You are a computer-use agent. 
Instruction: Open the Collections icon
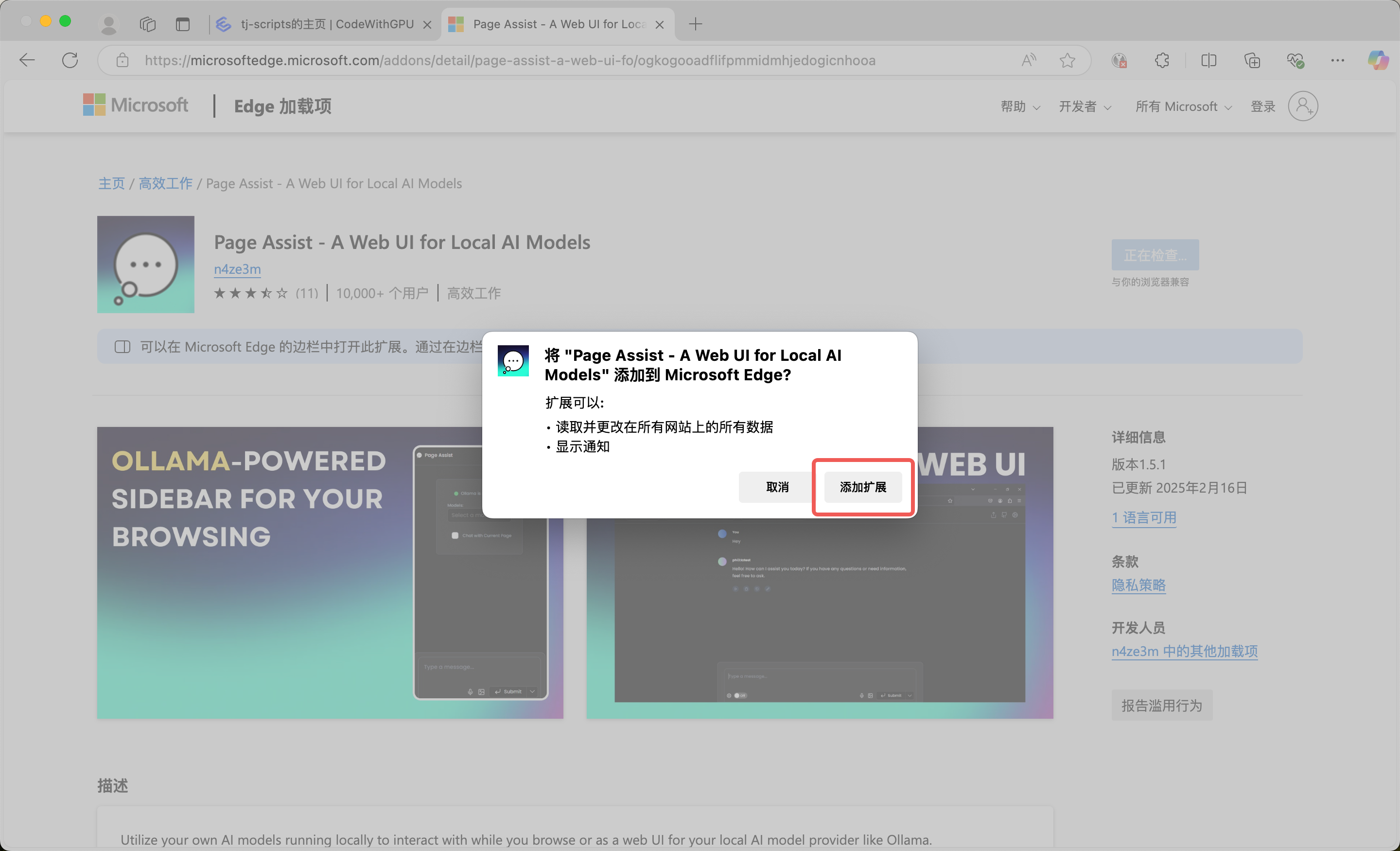tap(1252, 60)
